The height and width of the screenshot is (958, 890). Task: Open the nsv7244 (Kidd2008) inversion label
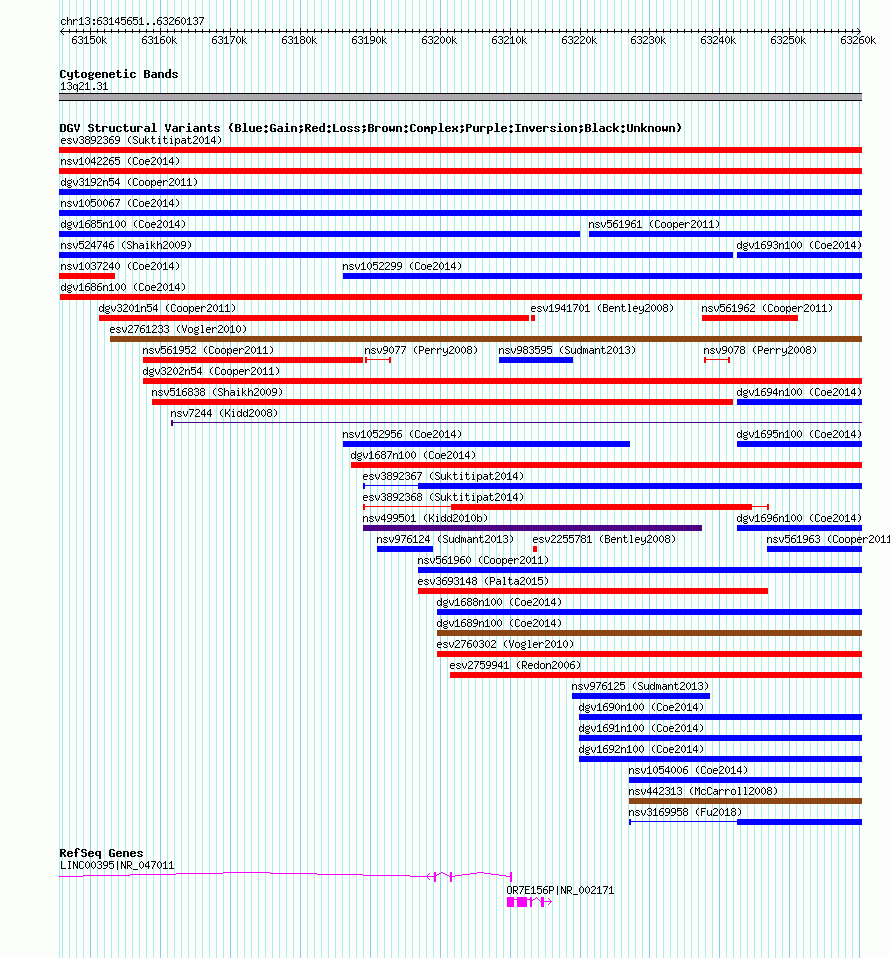(224, 414)
